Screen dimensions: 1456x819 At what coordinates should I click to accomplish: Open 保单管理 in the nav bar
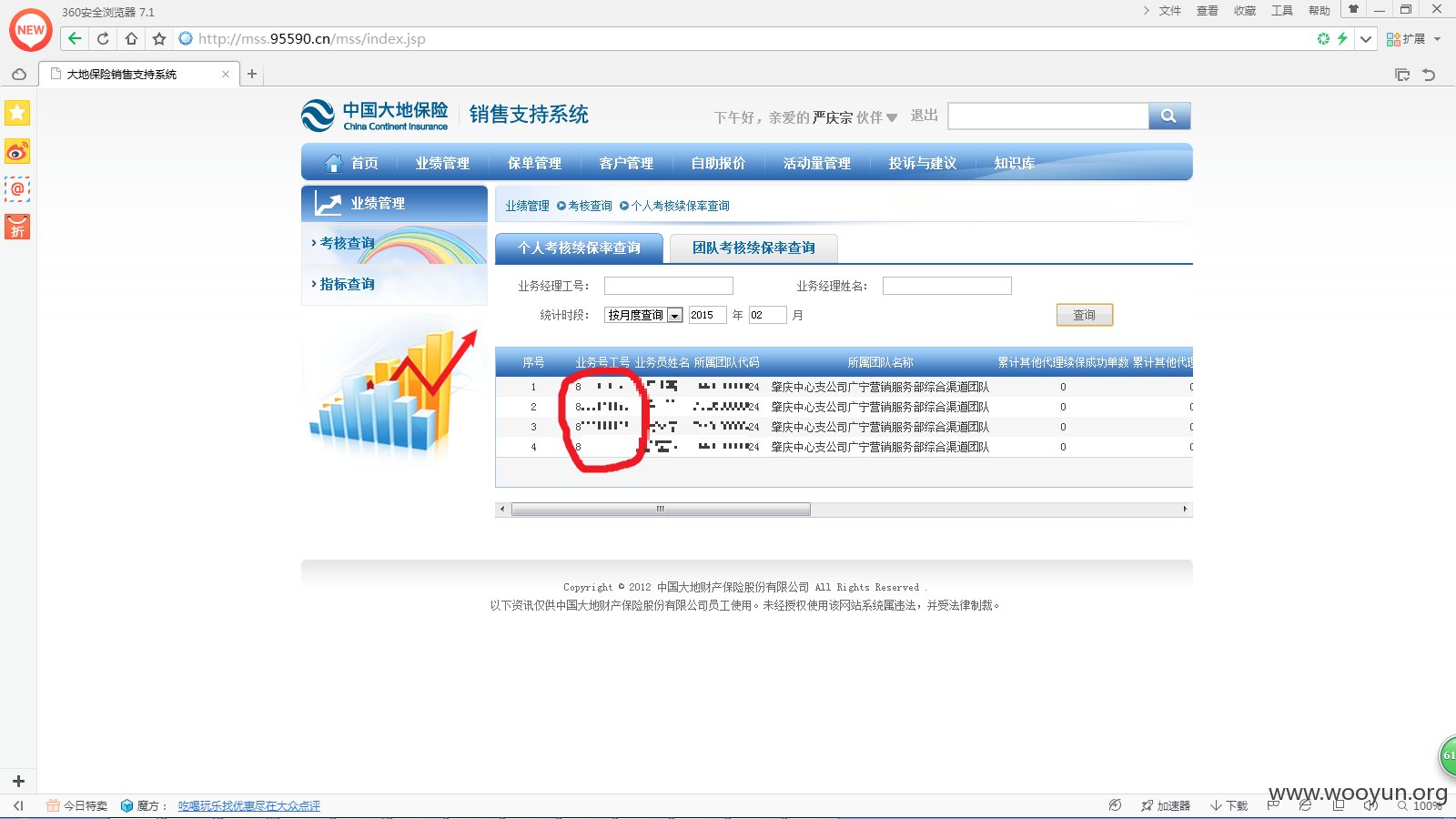coord(534,163)
